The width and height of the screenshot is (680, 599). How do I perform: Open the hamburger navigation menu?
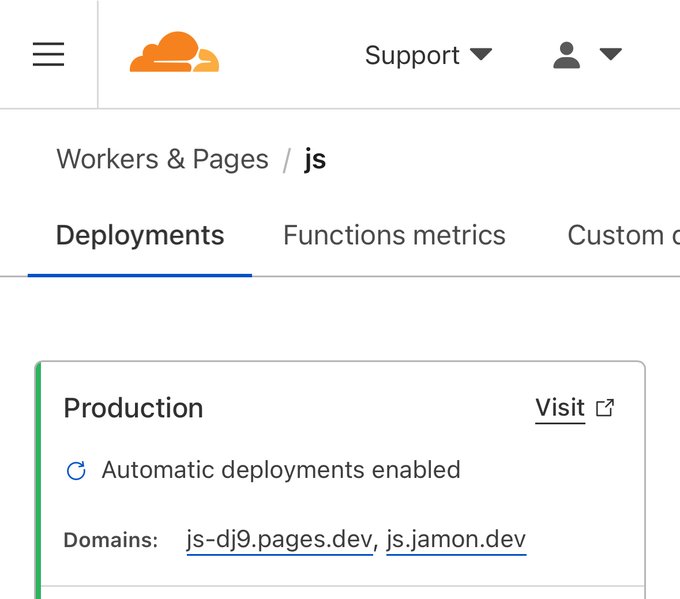48,54
